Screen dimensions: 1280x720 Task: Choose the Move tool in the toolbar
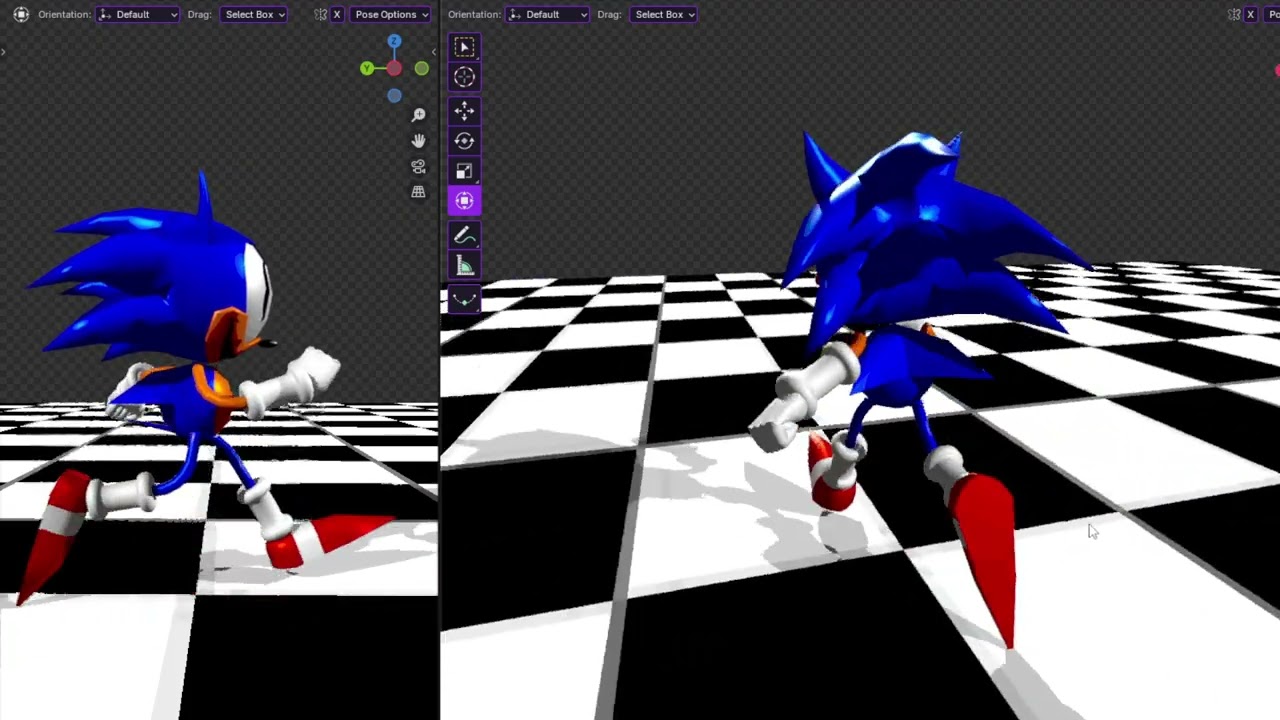[464, 111]
